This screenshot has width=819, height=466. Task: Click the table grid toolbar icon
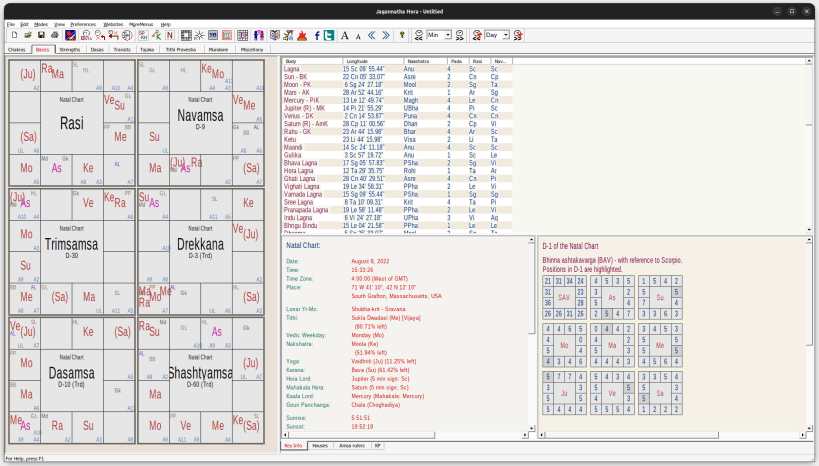click(243, 36)
